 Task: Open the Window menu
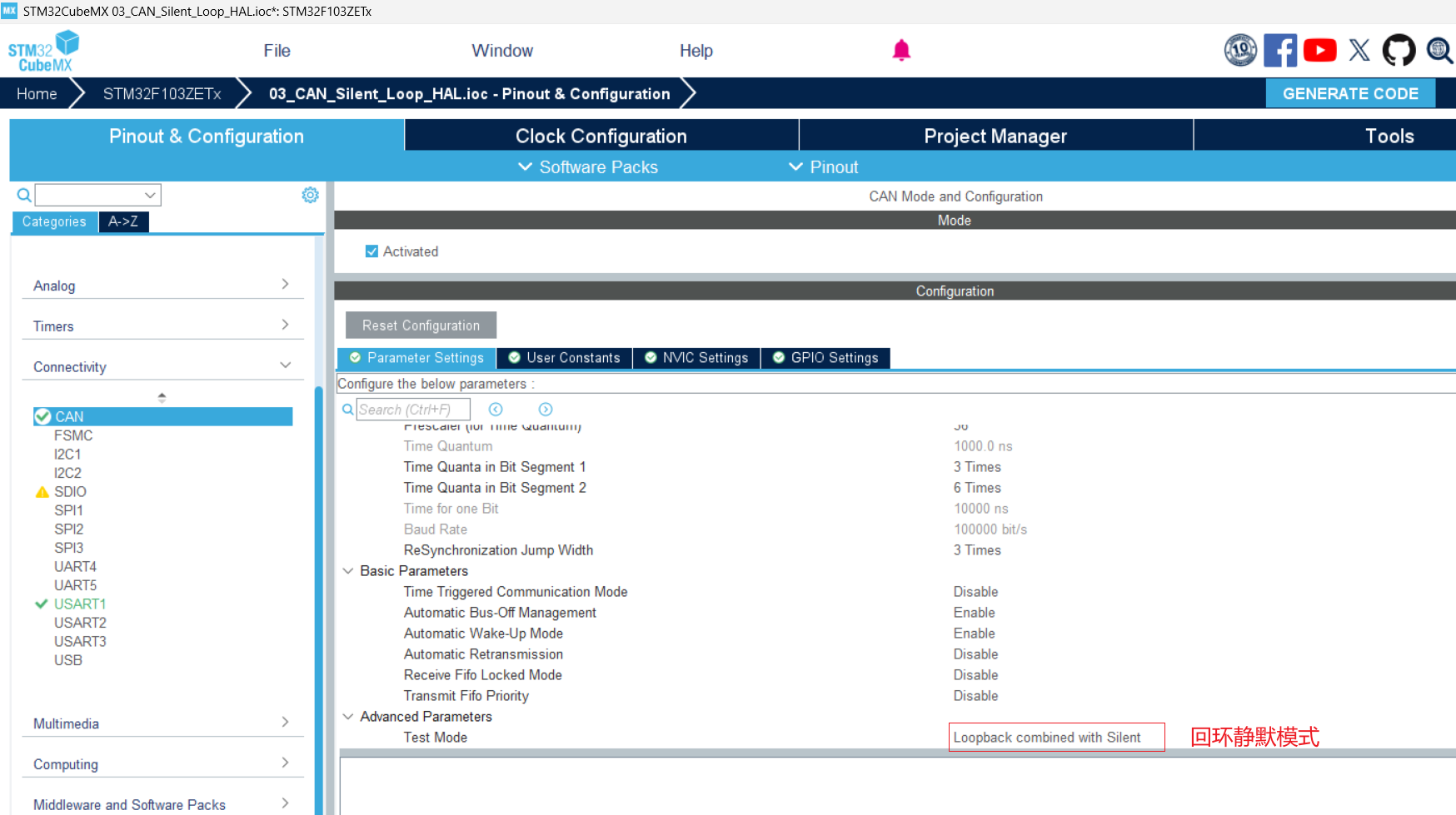tap(502, 51)
